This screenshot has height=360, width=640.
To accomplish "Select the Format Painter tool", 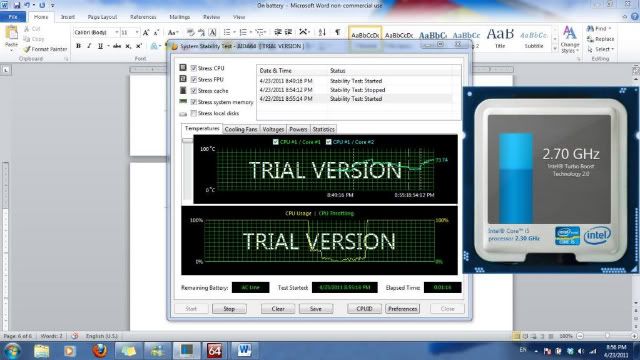I will [x=45, y=49].
